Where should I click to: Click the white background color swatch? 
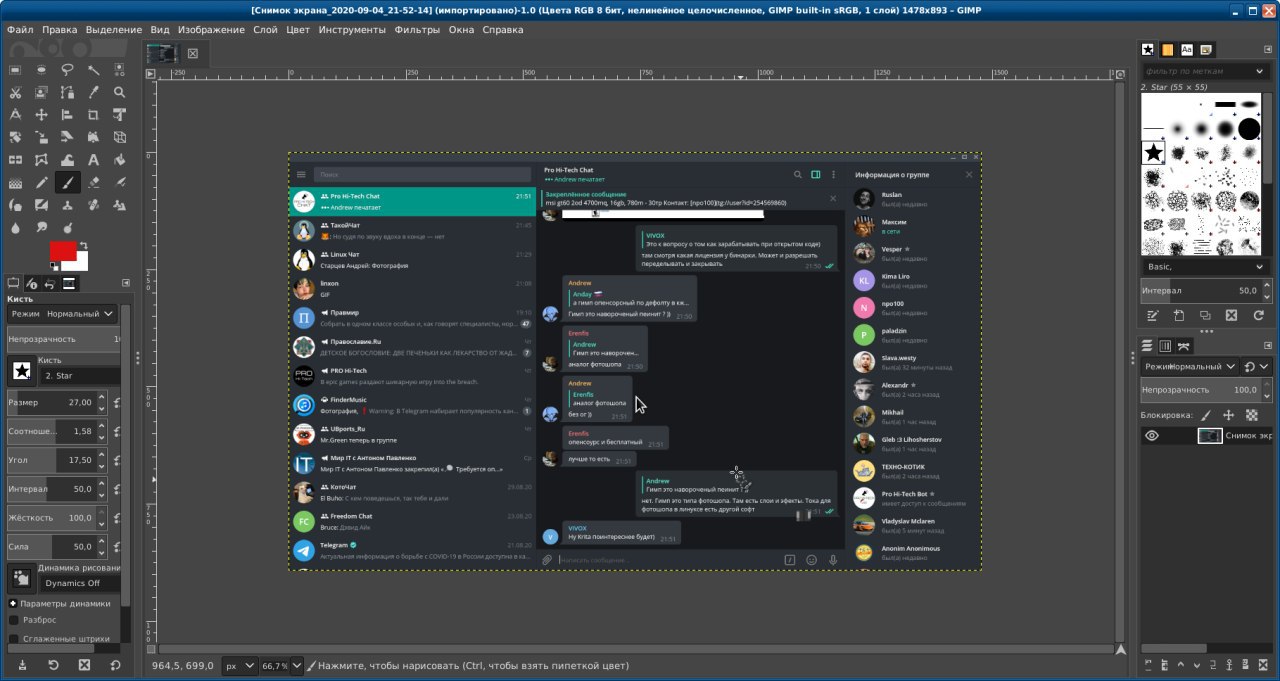pos(81,265)
